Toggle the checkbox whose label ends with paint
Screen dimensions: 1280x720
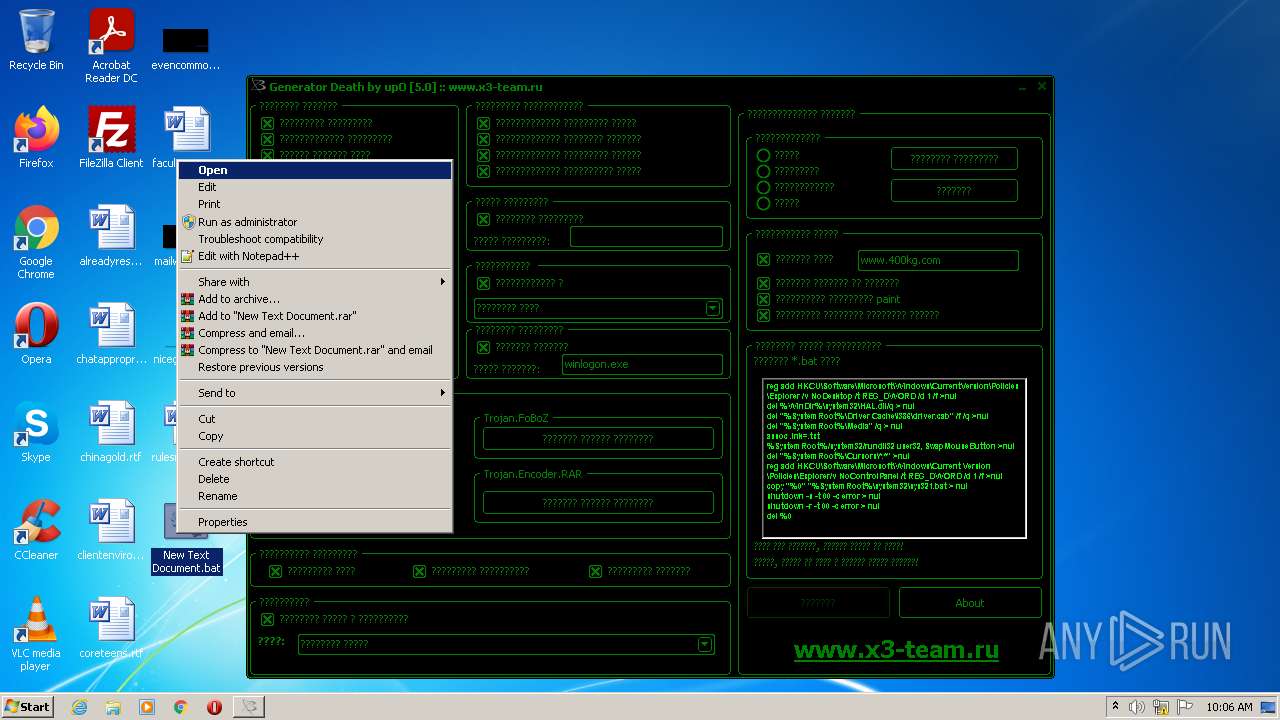click(x=763, y=299)
